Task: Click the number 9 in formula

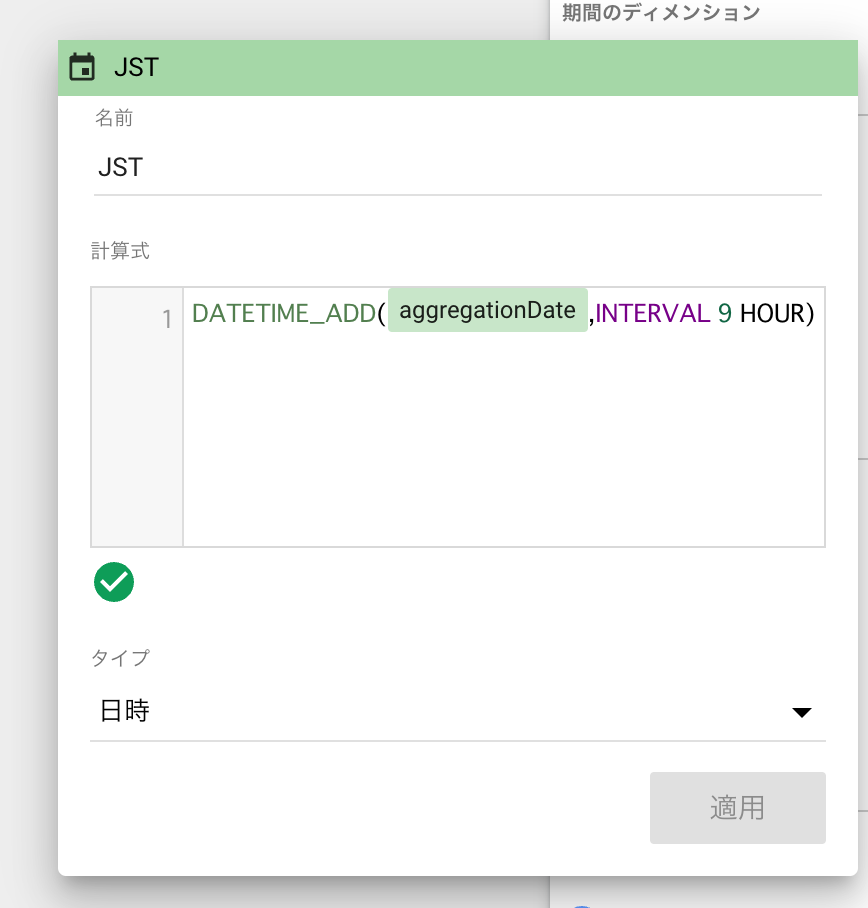Action: point(724,314)
